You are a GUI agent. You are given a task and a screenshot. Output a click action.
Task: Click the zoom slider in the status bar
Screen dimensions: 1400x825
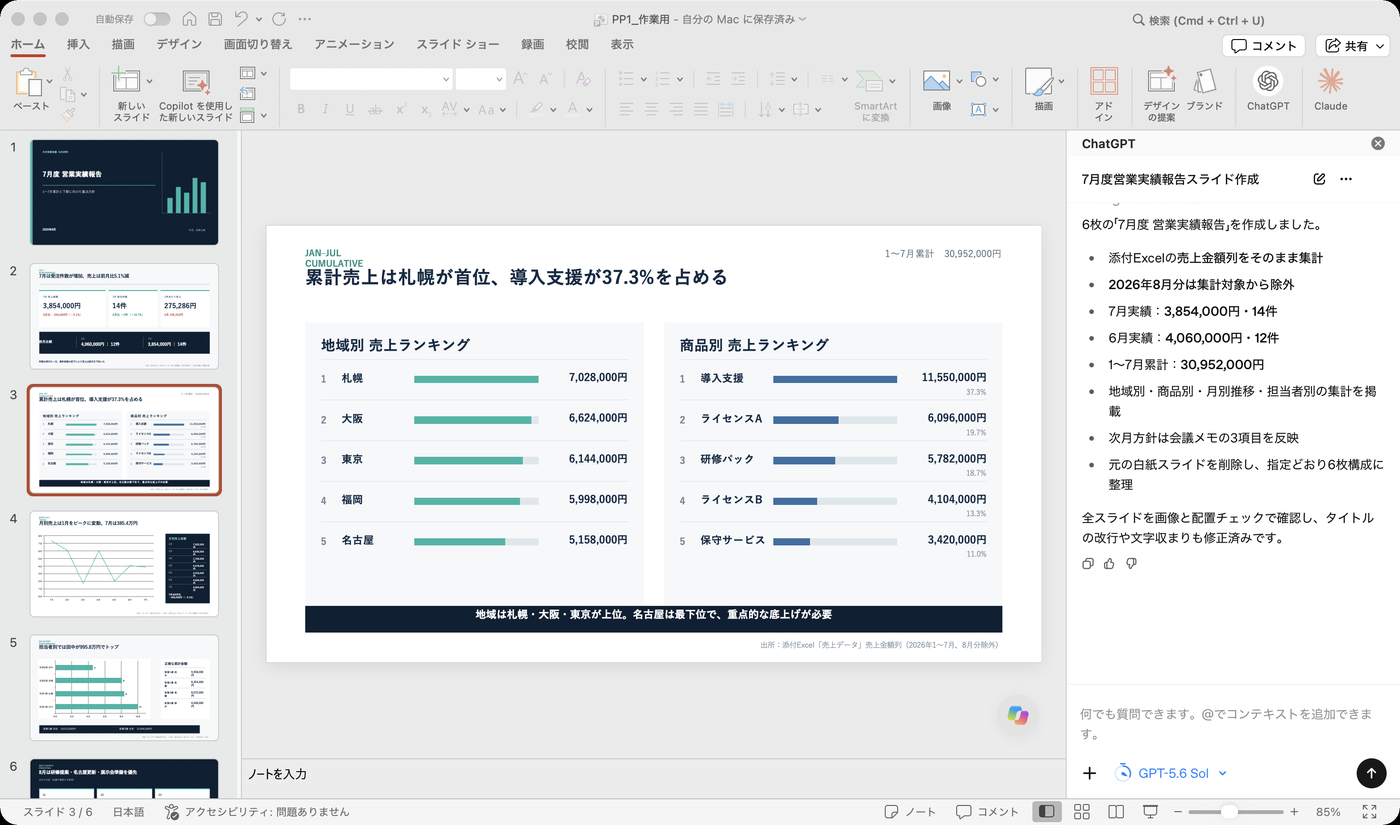click(x=1230, y=812)
